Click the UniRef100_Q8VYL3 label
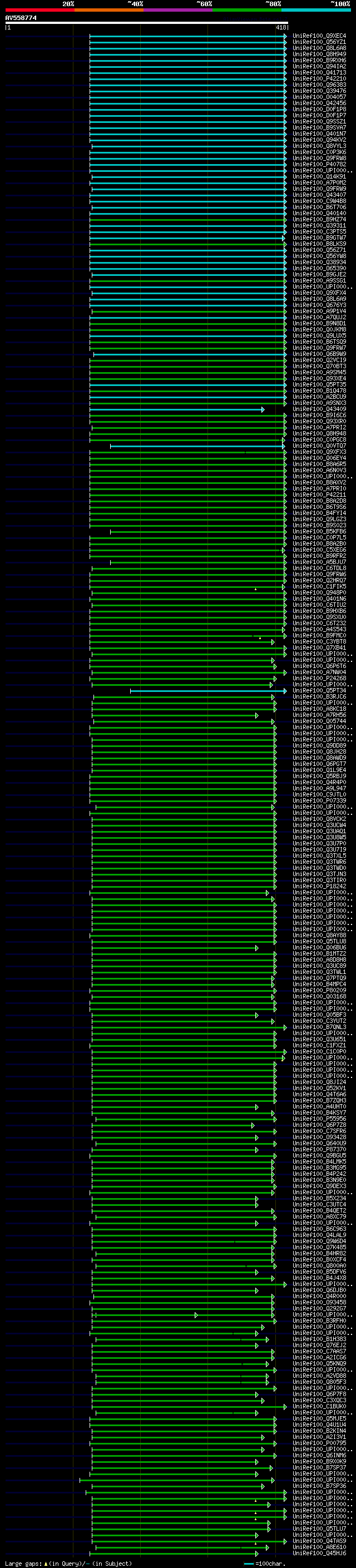Viewport: 356px width, 1568px height. (319, 146)
